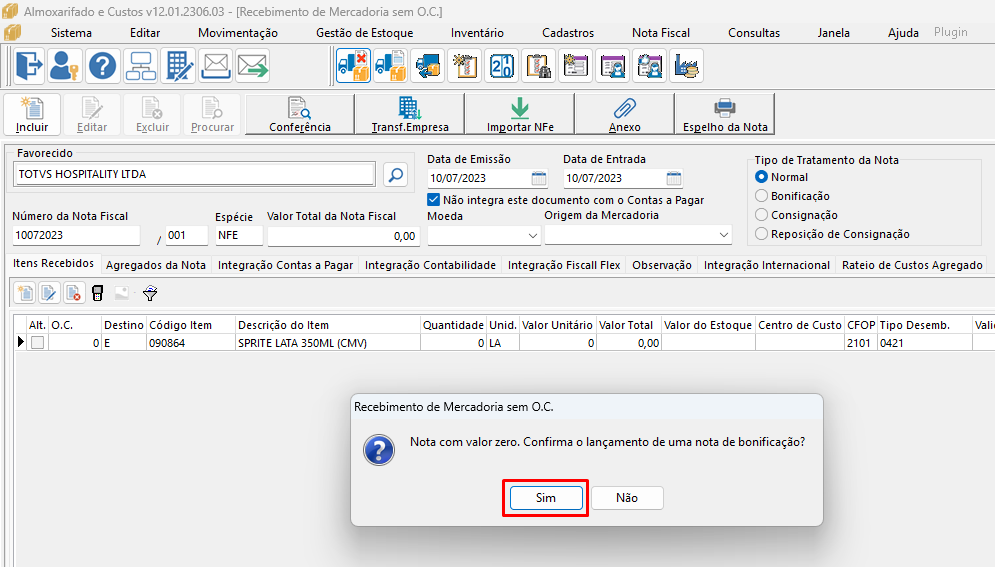
Task: Expand Origem da Mercadoria dropdown
Action: [x=723, y=235]
